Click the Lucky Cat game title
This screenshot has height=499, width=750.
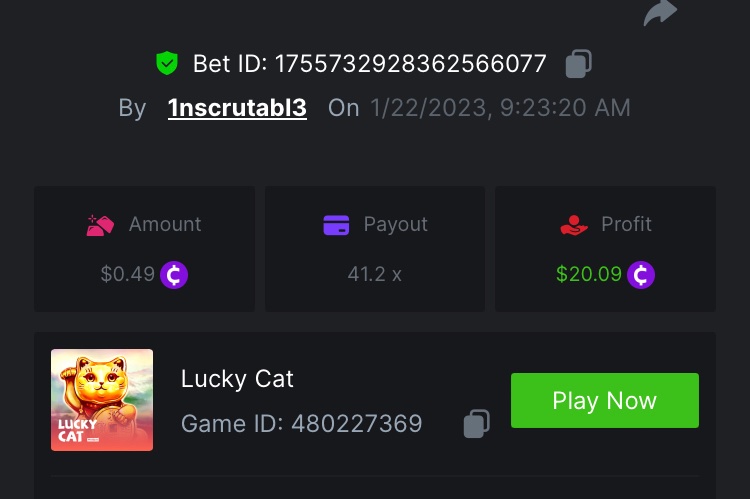pyautogui.click(x=237, y=378)
